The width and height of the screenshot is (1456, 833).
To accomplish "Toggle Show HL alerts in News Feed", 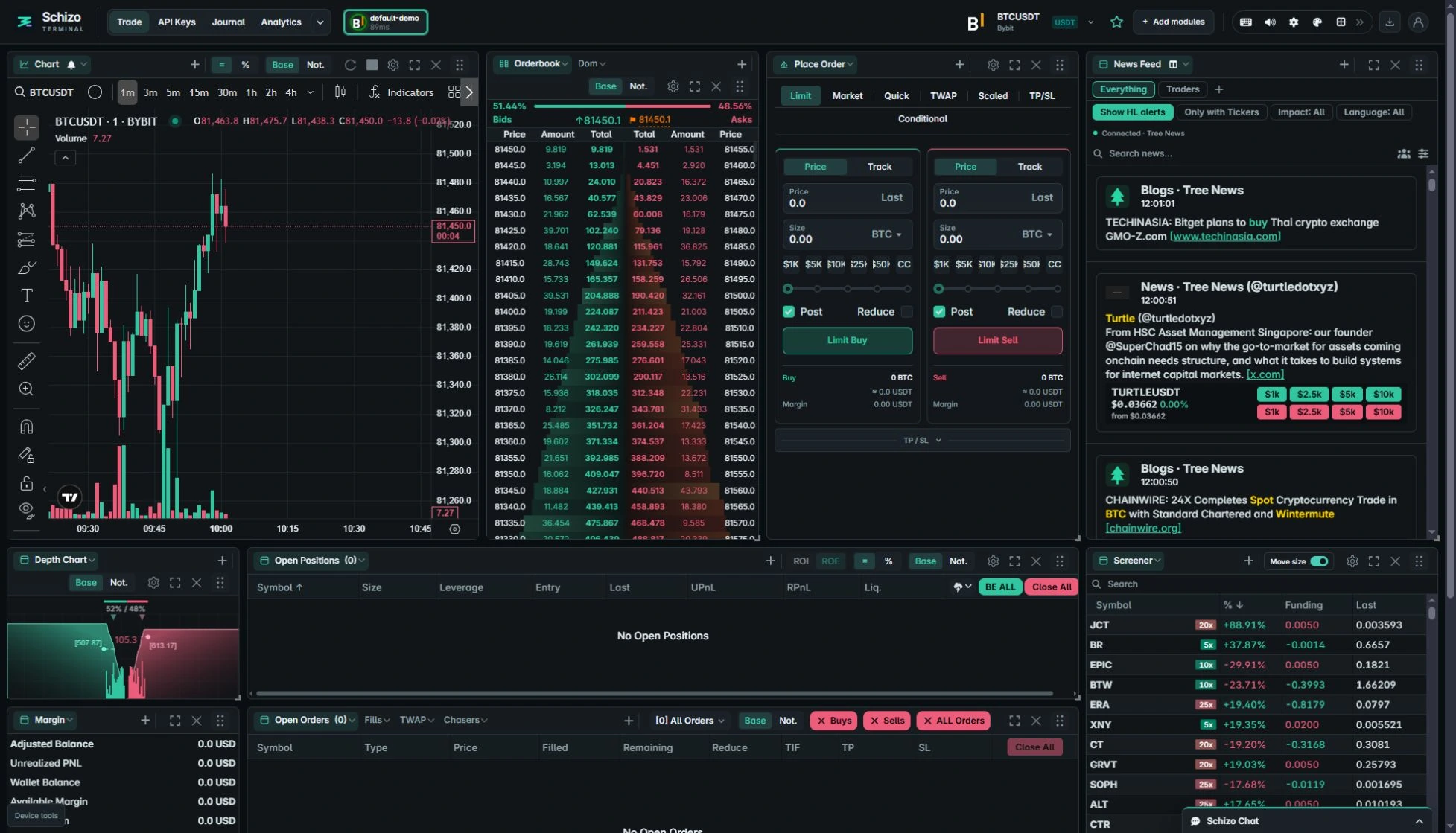I will coord(1133,112).
